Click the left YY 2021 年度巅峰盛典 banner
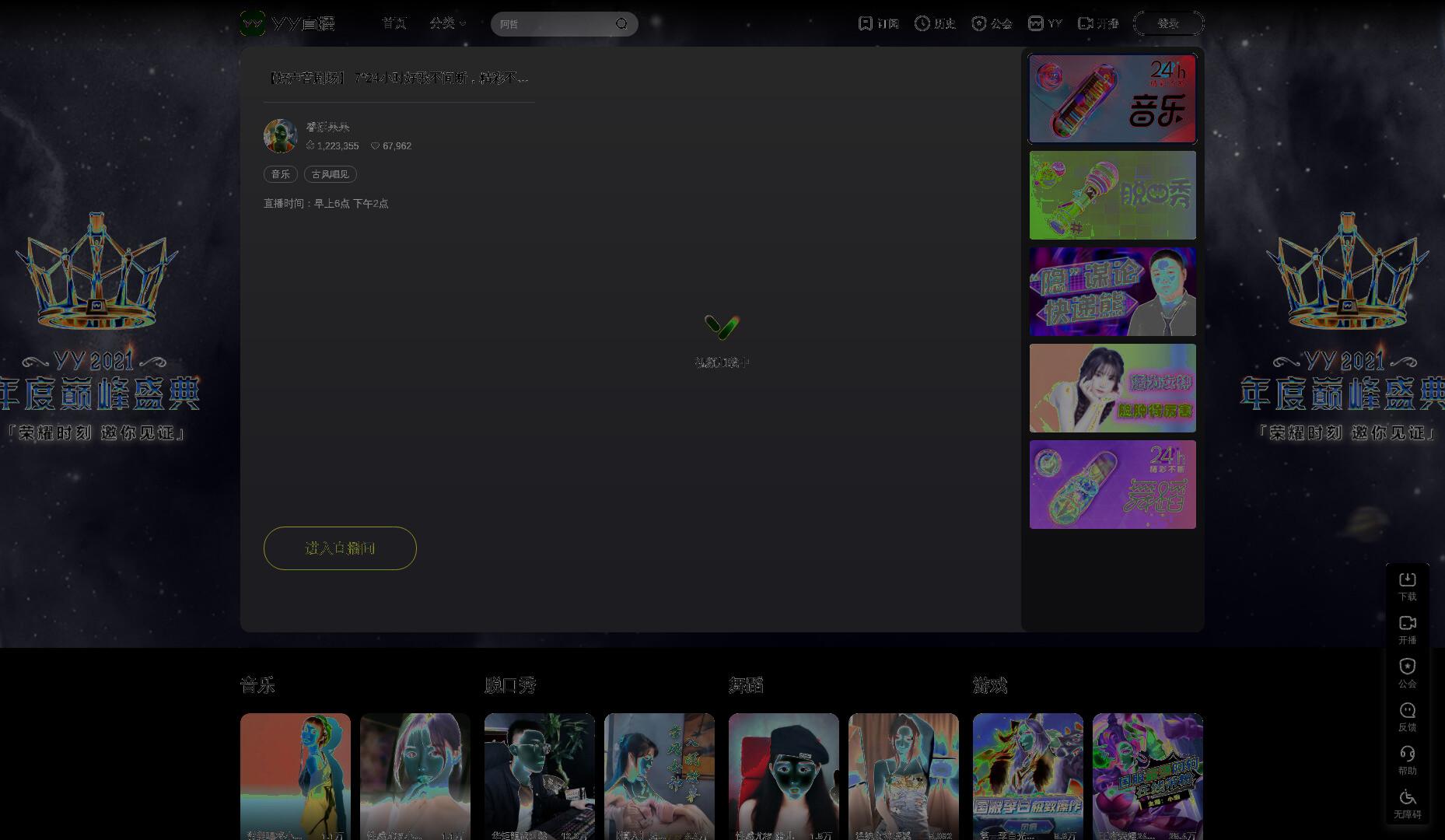 click(100, 327)
